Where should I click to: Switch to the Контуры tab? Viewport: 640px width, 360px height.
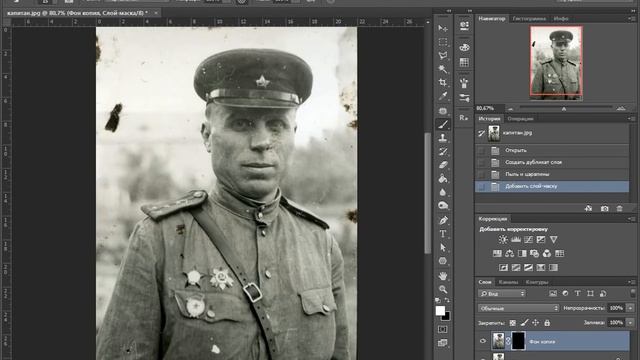coord(537,282)
